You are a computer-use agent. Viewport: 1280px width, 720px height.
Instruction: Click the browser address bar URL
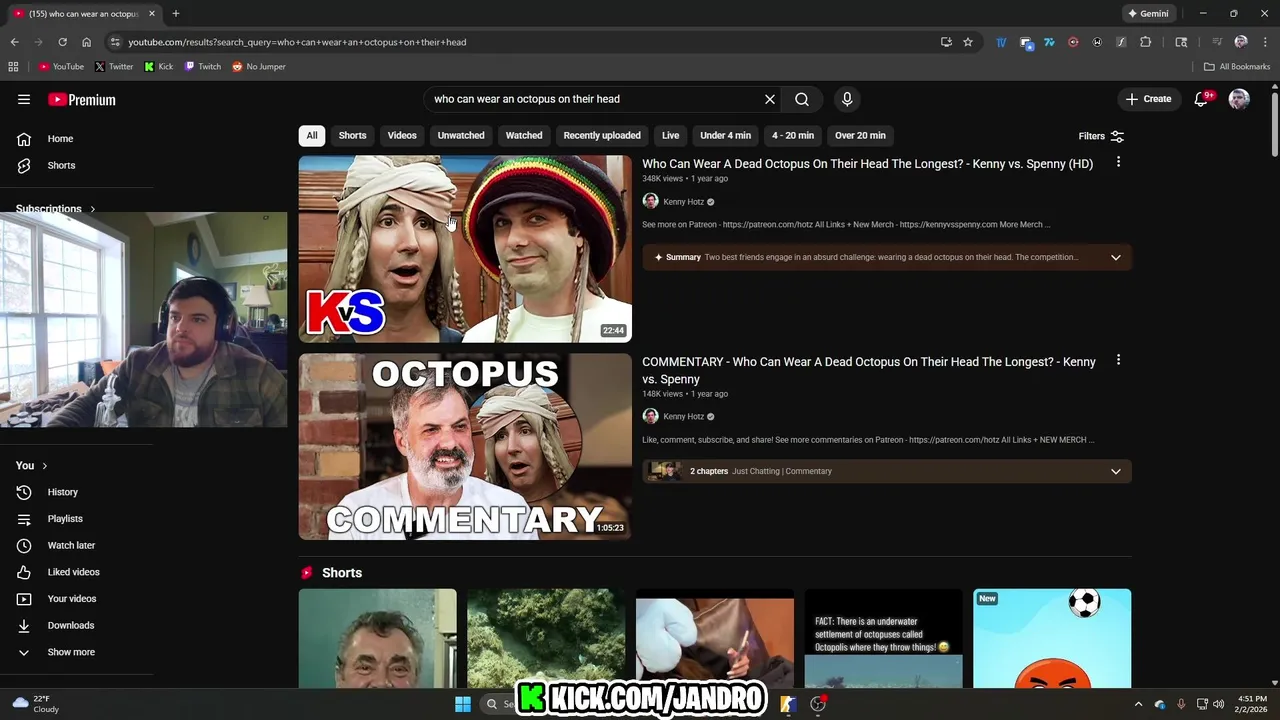tap(297, 42)
